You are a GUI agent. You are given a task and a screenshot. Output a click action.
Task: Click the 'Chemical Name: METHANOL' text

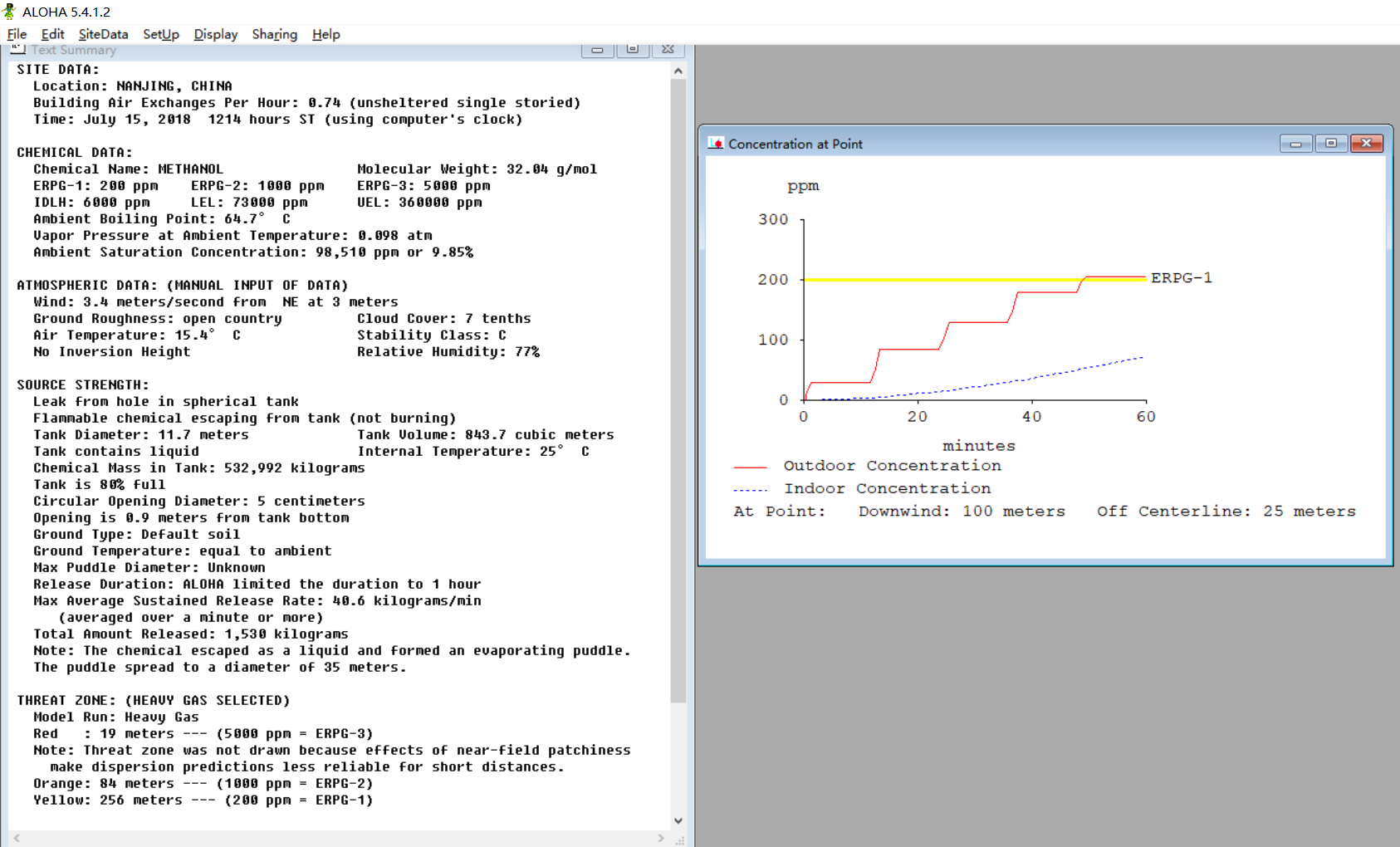click(x=129, y=169)
